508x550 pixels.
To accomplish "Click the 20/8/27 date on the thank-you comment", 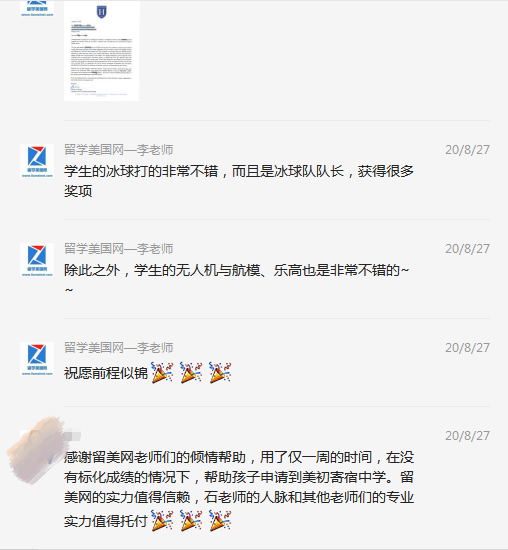I will click(x=467, y=436).
